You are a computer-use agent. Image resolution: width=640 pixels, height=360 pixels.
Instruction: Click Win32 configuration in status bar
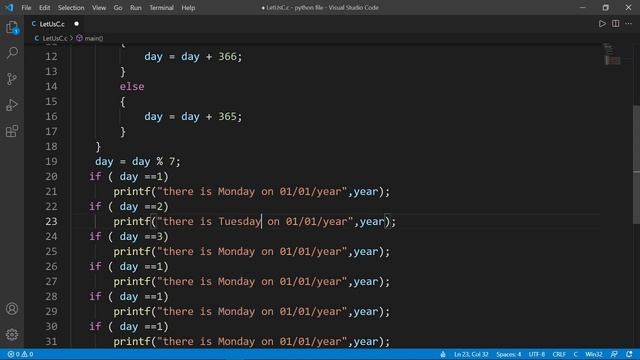593,354
